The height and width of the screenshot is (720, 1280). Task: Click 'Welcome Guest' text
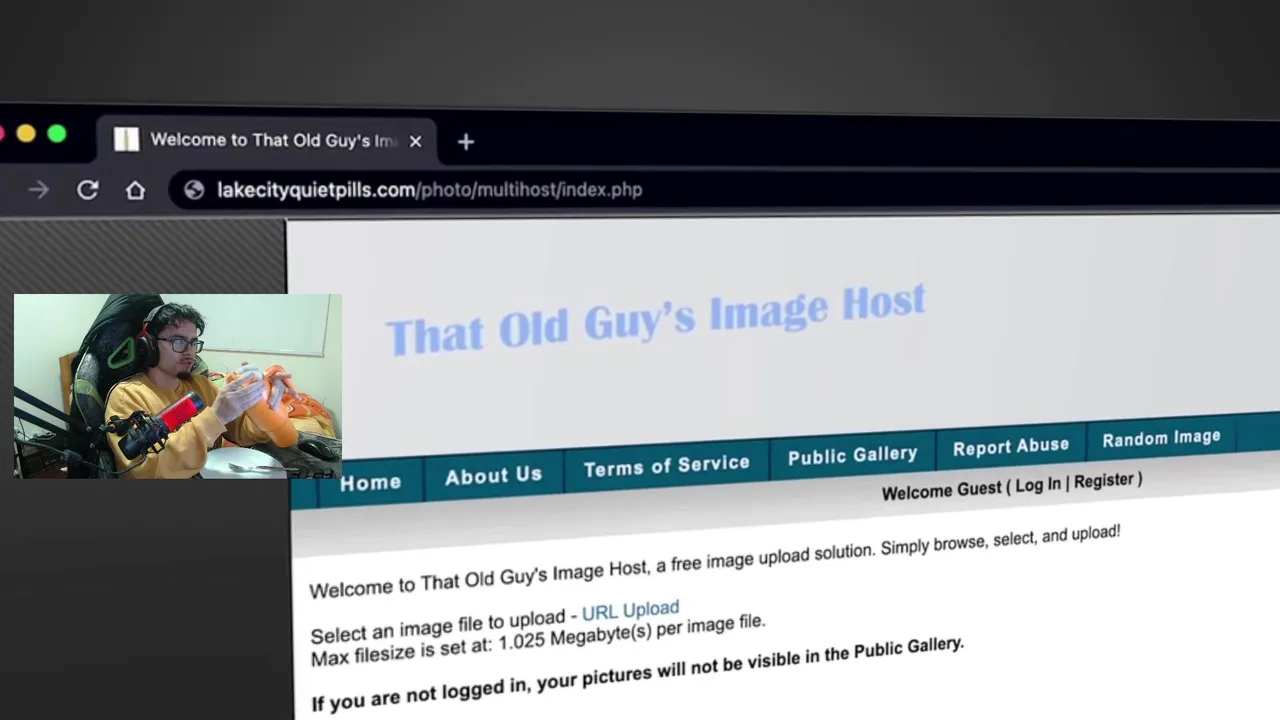click(941, 491)
